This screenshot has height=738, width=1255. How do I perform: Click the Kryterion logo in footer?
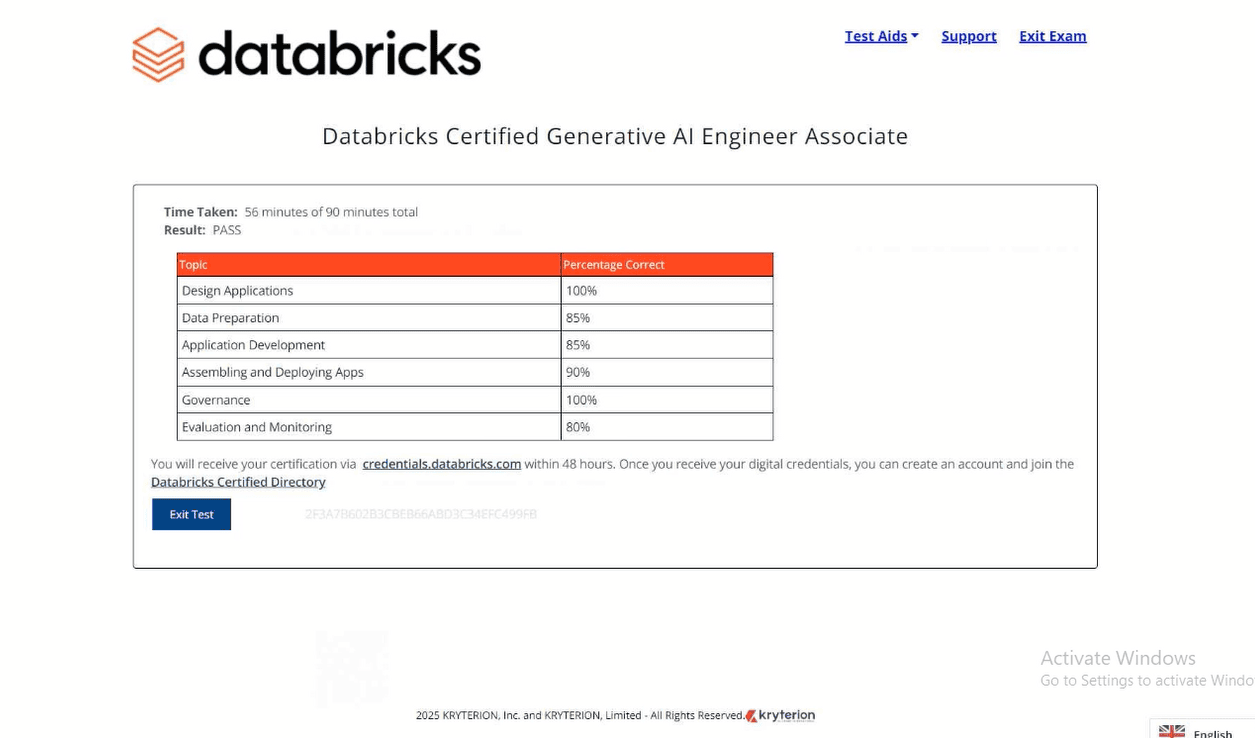pos(780,715)
